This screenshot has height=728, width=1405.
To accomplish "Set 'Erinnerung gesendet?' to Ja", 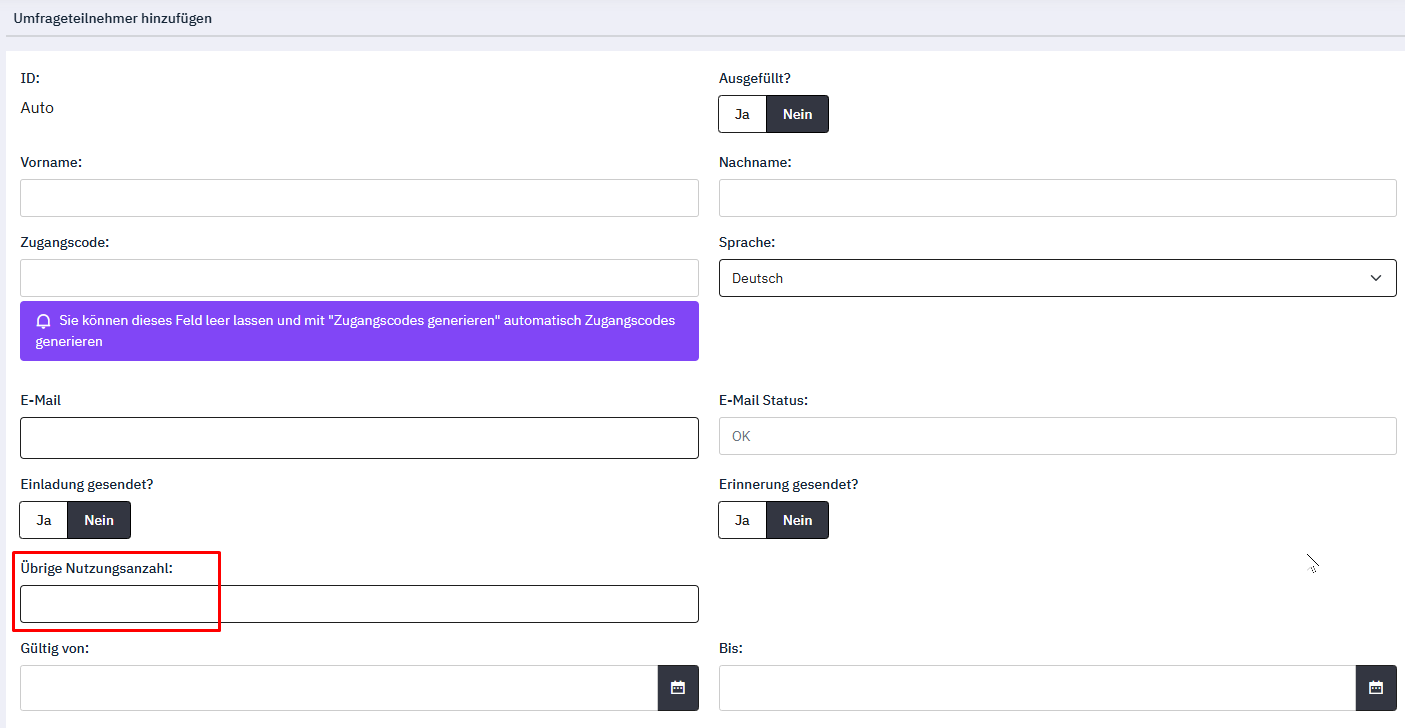I will click(742, 520).
